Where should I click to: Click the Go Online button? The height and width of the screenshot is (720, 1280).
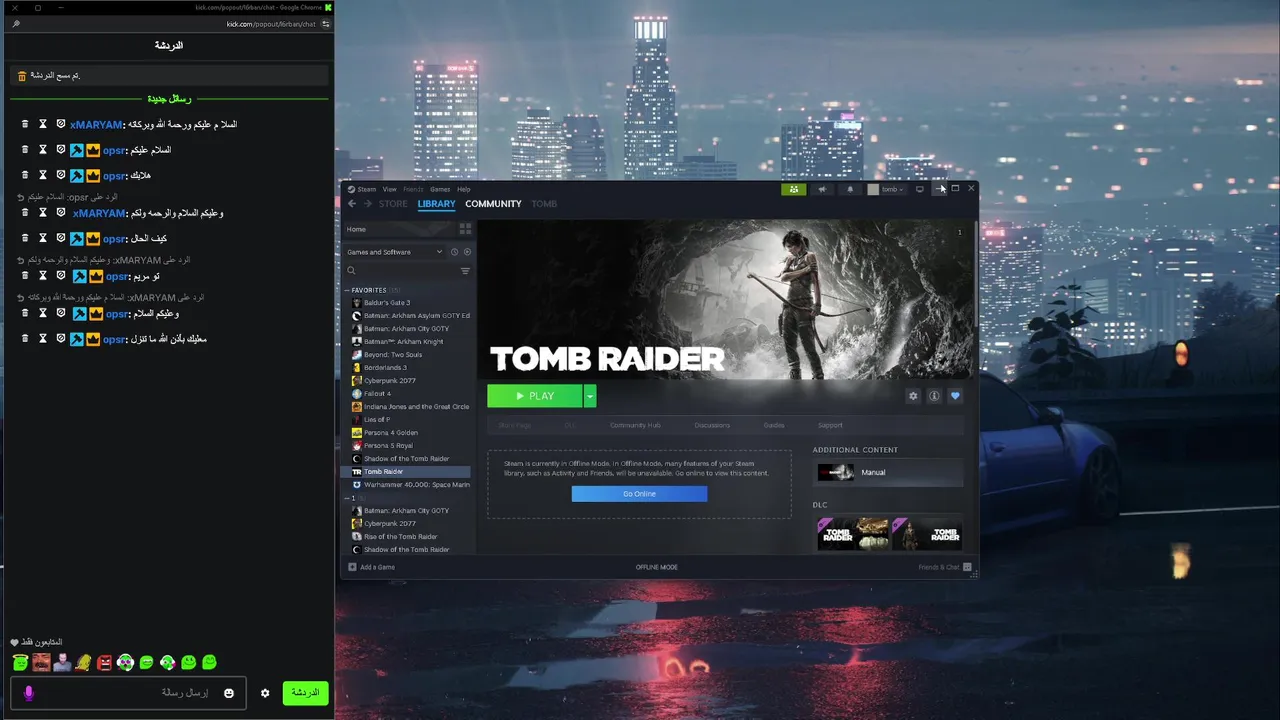click(639, 494)
